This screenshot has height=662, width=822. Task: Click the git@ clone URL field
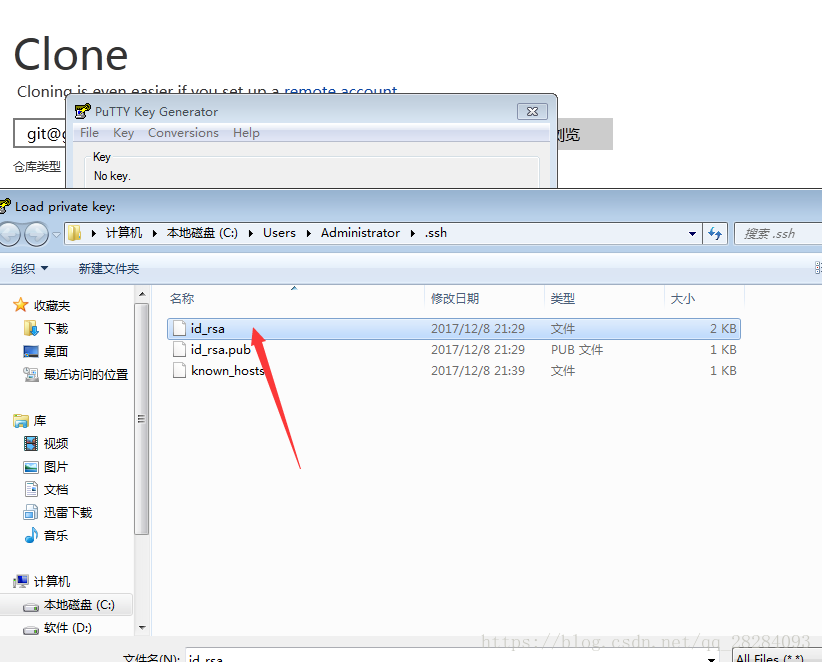(x=41, y=135)
